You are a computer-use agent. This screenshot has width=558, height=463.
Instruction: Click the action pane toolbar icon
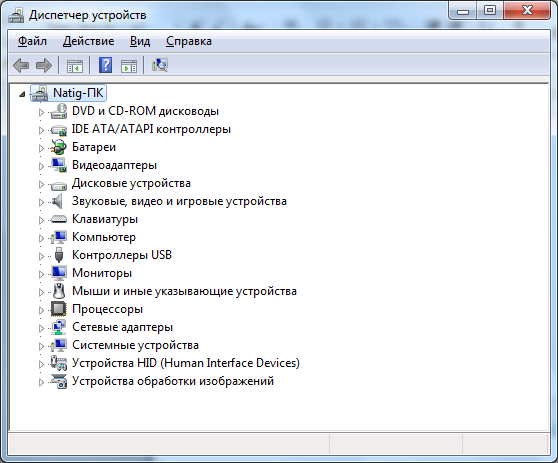(x=129, y=66)
